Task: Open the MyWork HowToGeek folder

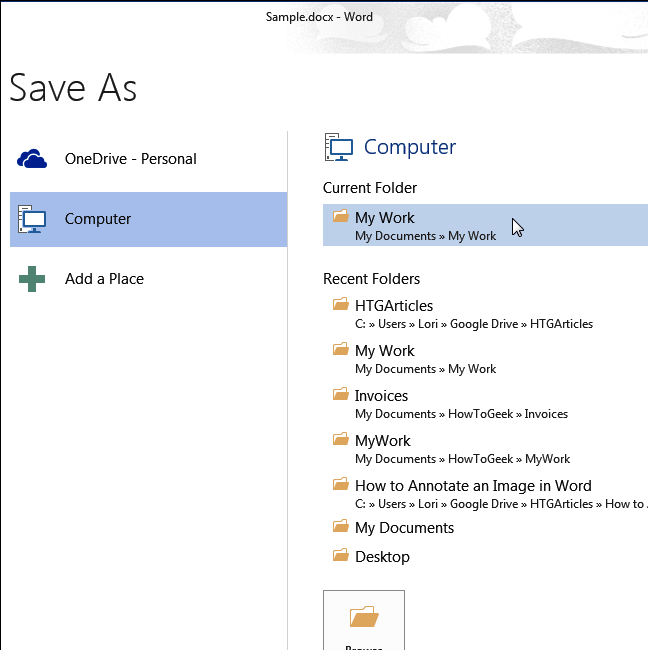Action: [x=485, y=449]
